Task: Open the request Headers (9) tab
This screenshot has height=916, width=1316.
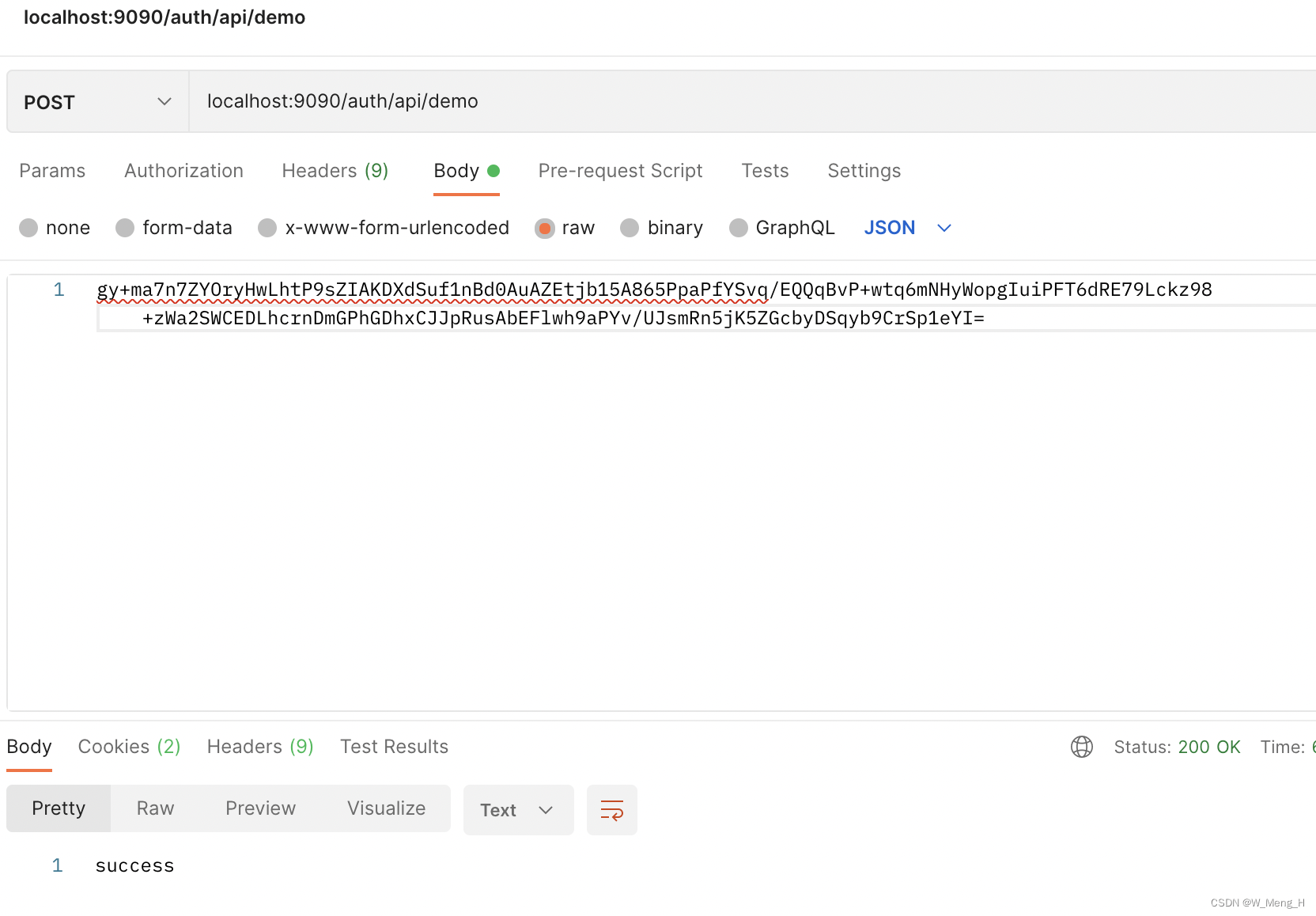Action: tap(335, 171)
